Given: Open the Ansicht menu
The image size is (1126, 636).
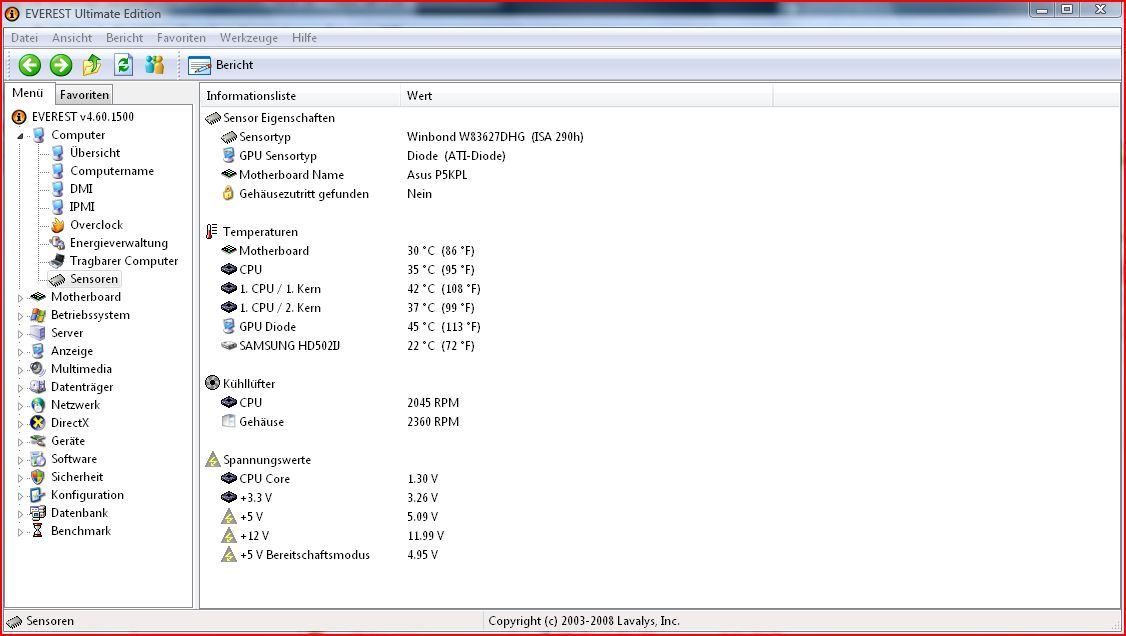Looking at the screenshot, I should pos(72,38).
